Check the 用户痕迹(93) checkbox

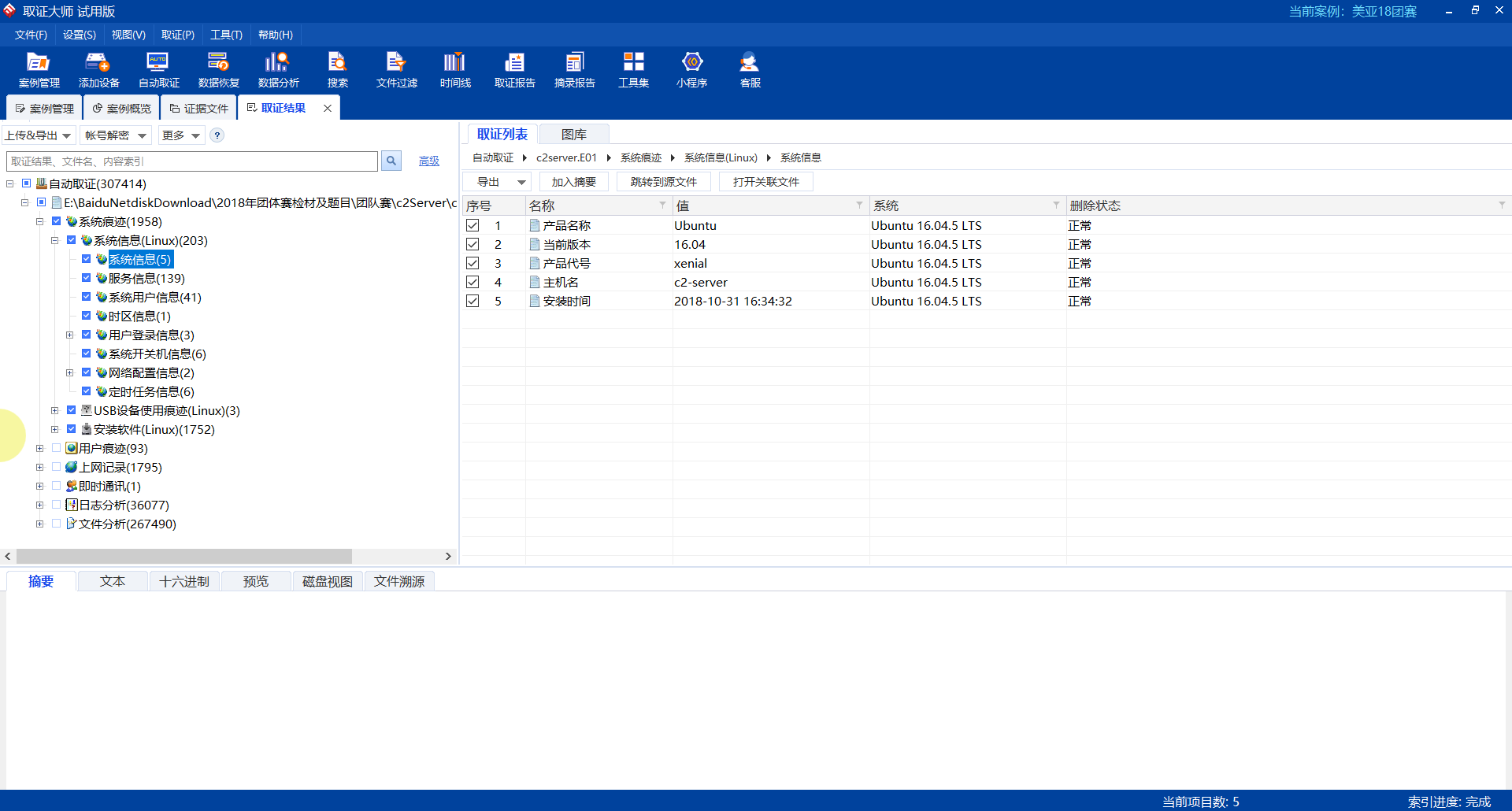pyautogui.click(x=57, y=447)
